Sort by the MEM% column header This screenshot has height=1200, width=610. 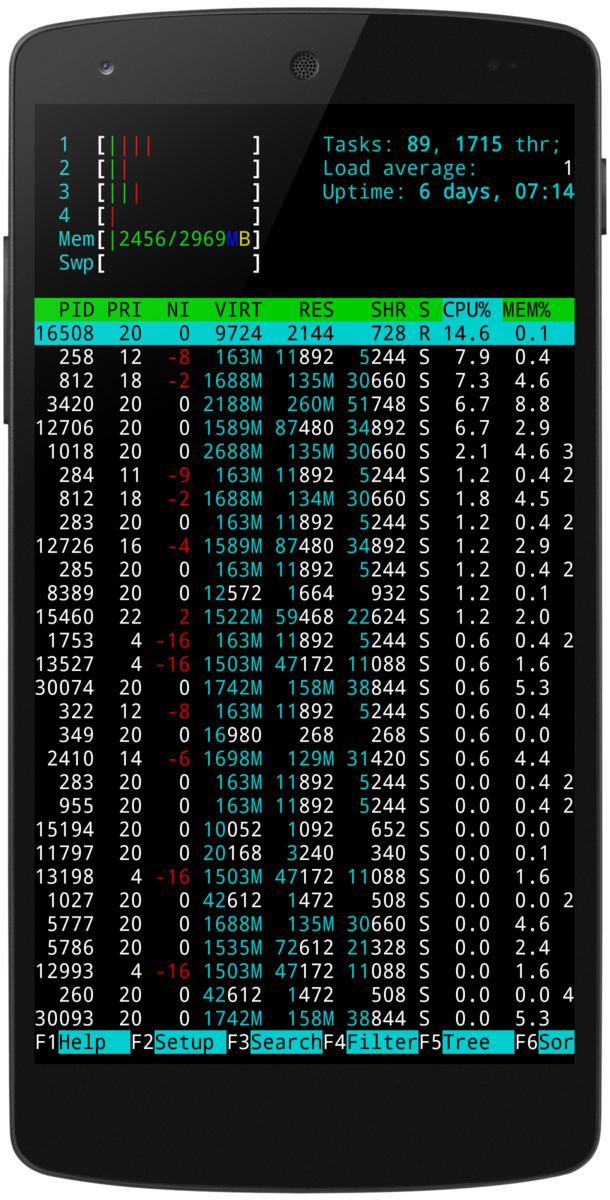click(x=526, y=310)
